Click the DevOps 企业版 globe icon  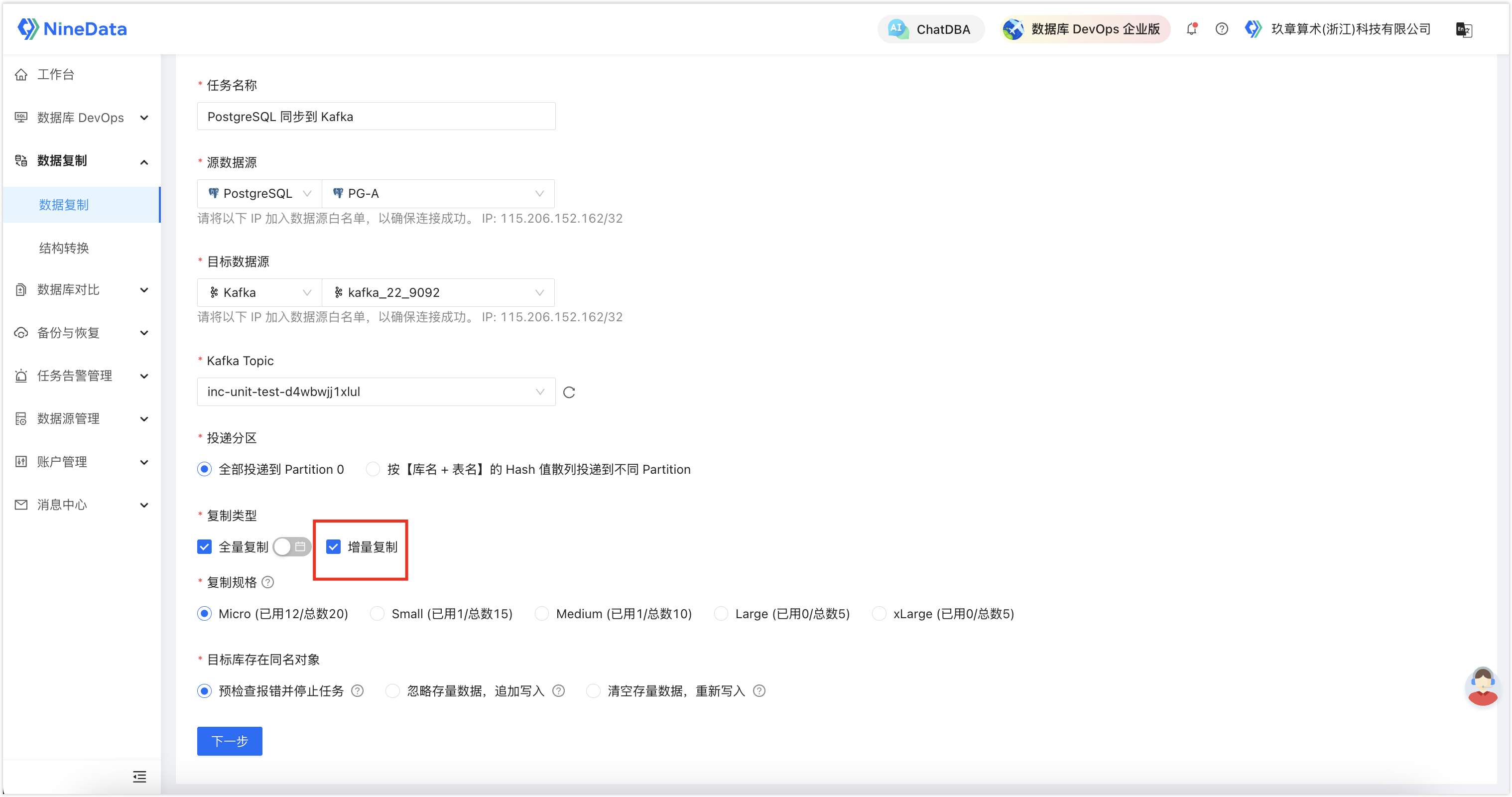(1012, 29)
